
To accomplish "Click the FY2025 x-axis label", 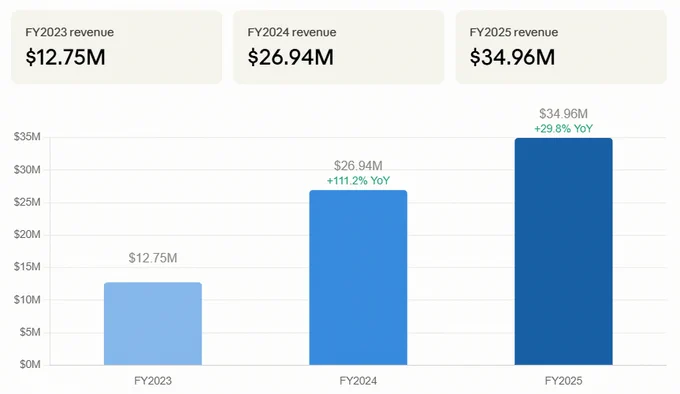I will click(563, 381).
